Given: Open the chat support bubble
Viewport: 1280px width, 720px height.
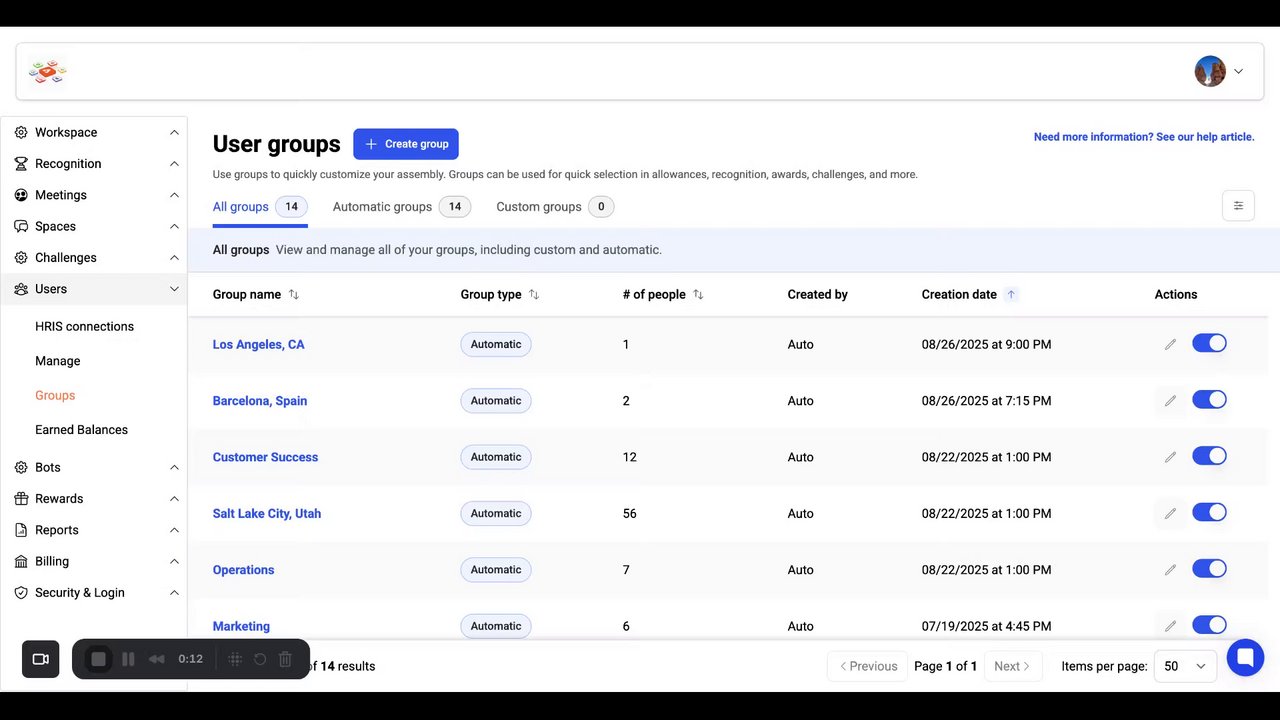Looking at the screenshot, I should coord(1245,658).
